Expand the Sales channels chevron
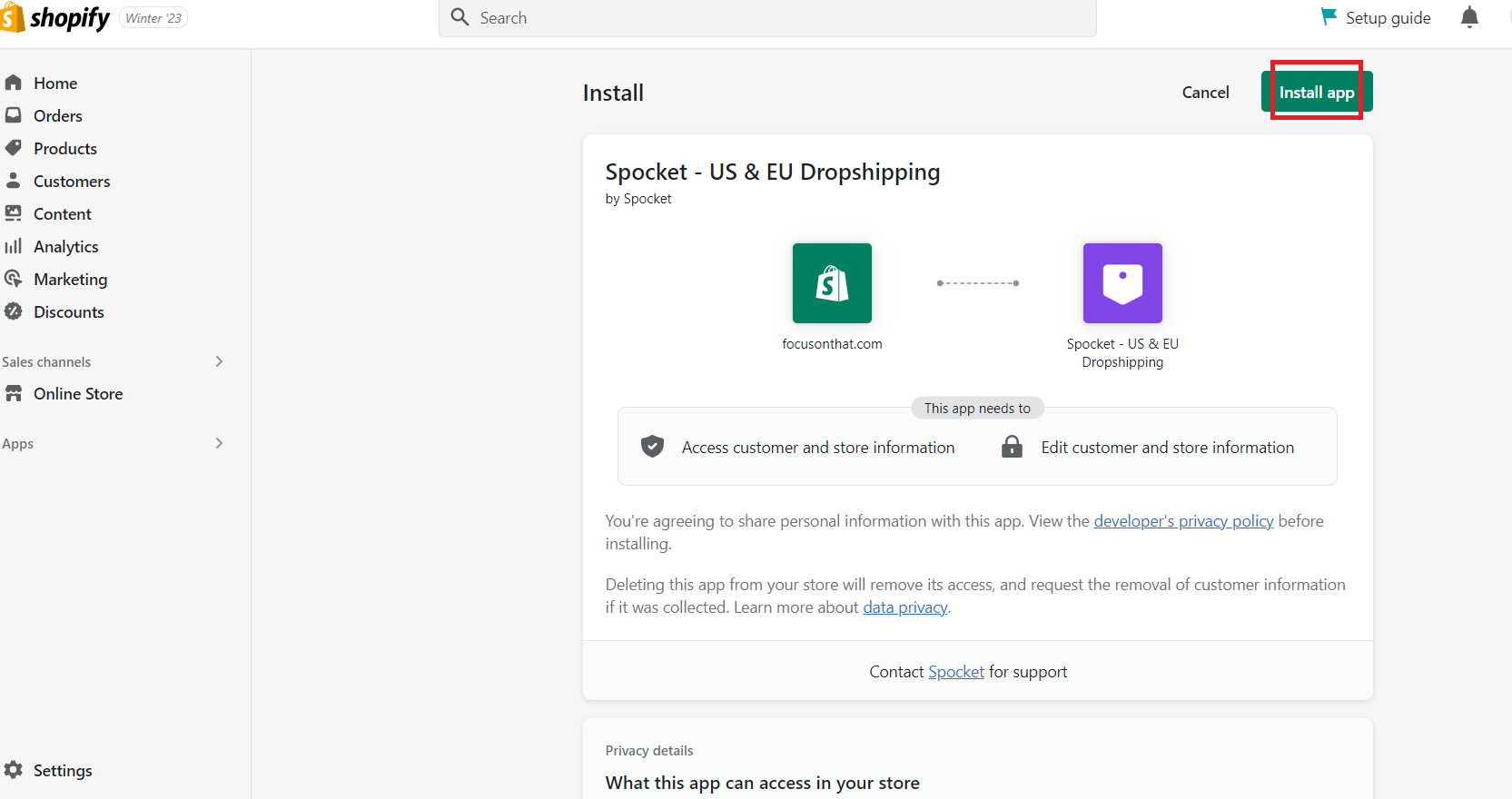 pos(219,361)
